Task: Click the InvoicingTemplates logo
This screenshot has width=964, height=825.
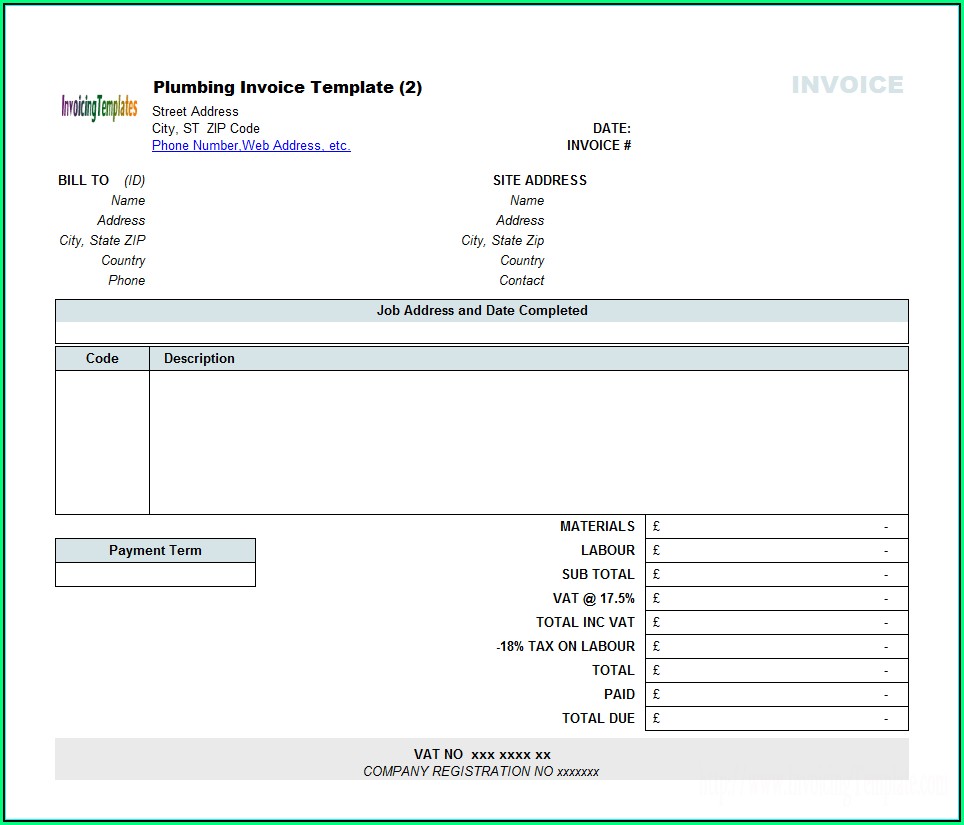Action: (99, 108)
